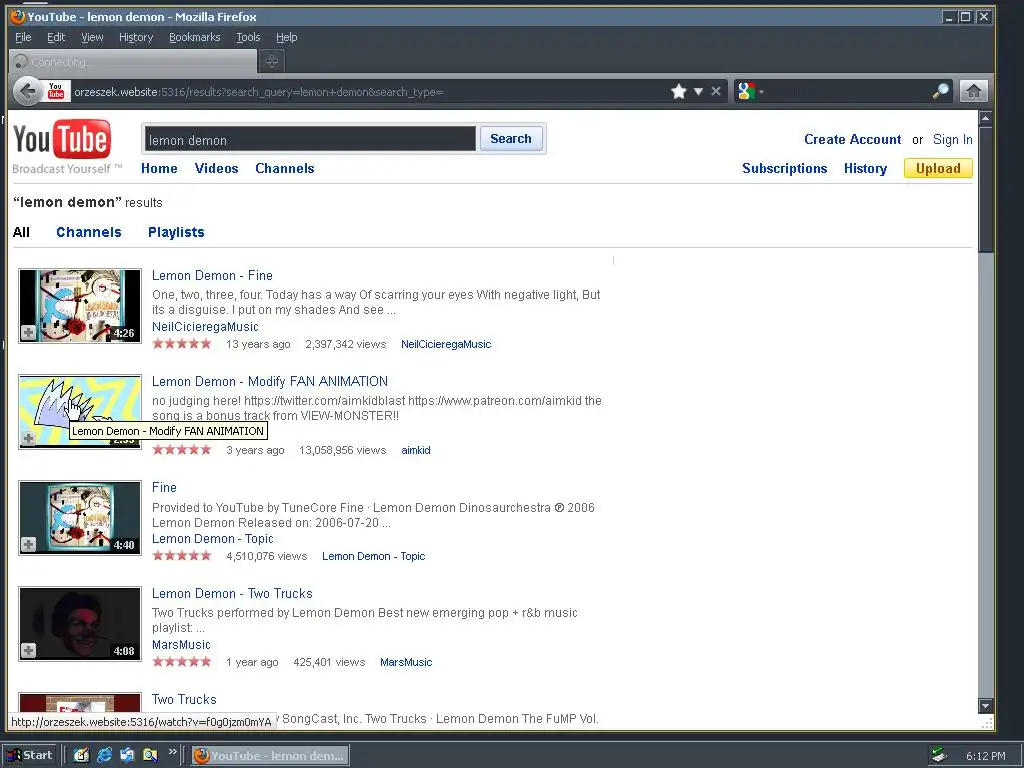Open the address bar history dropdown arrow

698,91
